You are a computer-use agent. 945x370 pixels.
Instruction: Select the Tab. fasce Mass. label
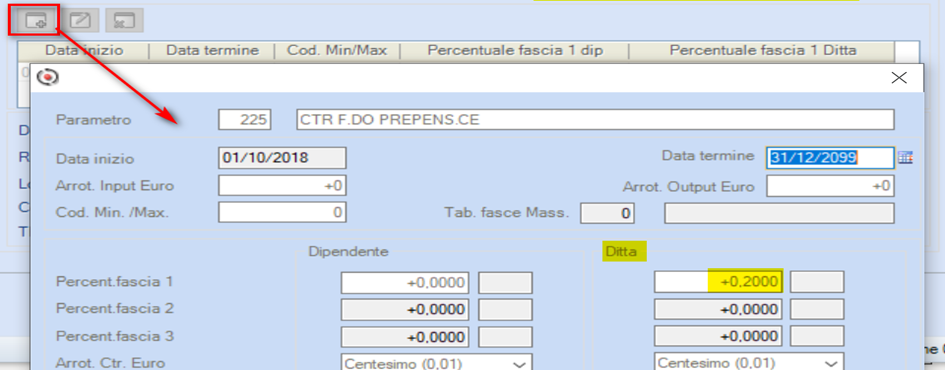(506, 213)
